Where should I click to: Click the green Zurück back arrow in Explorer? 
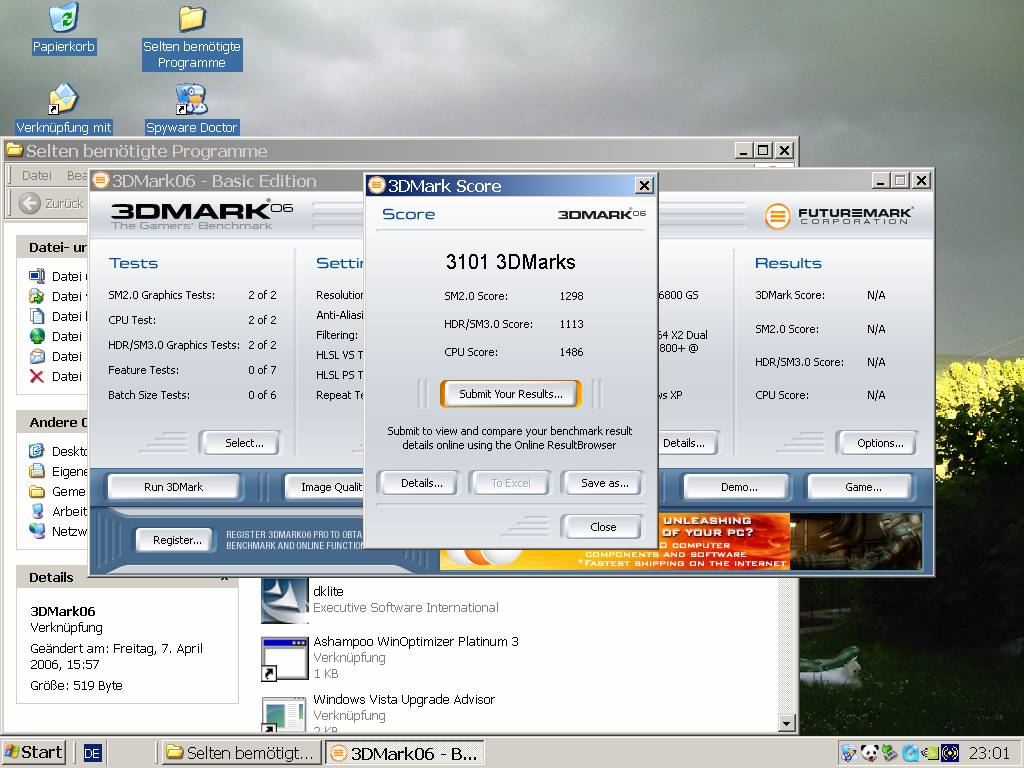pos(29,203)
